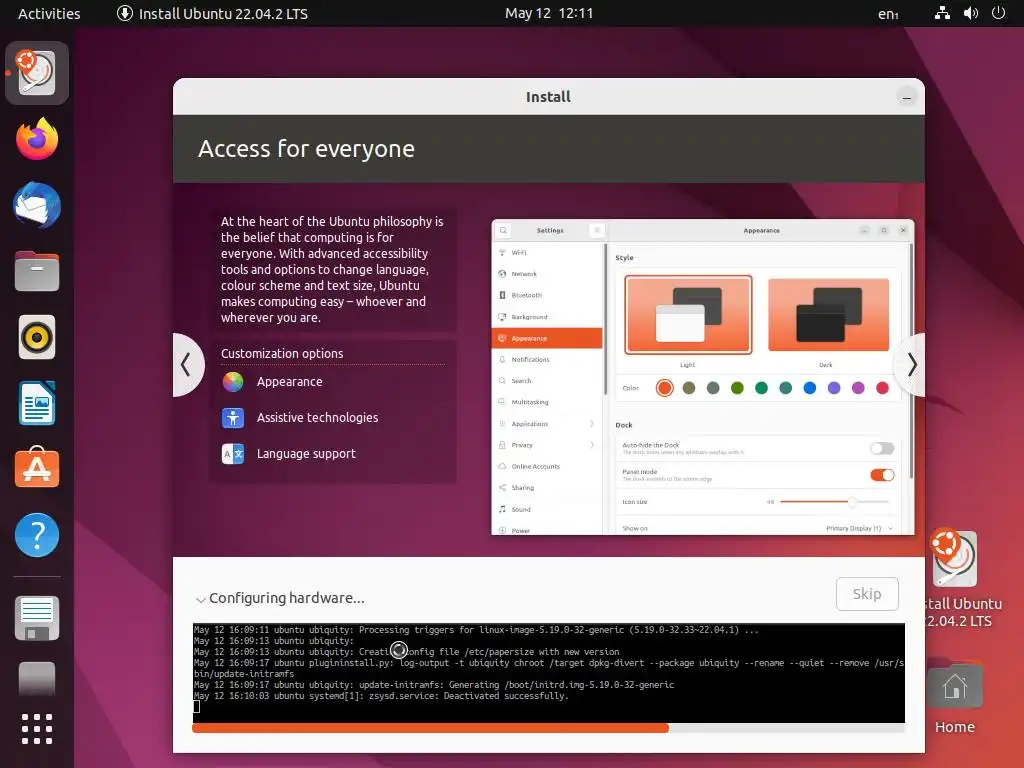Select Background in Settings preview sidebar
This screenshot has width=1024, height=768.
click(x=547, y=317)
